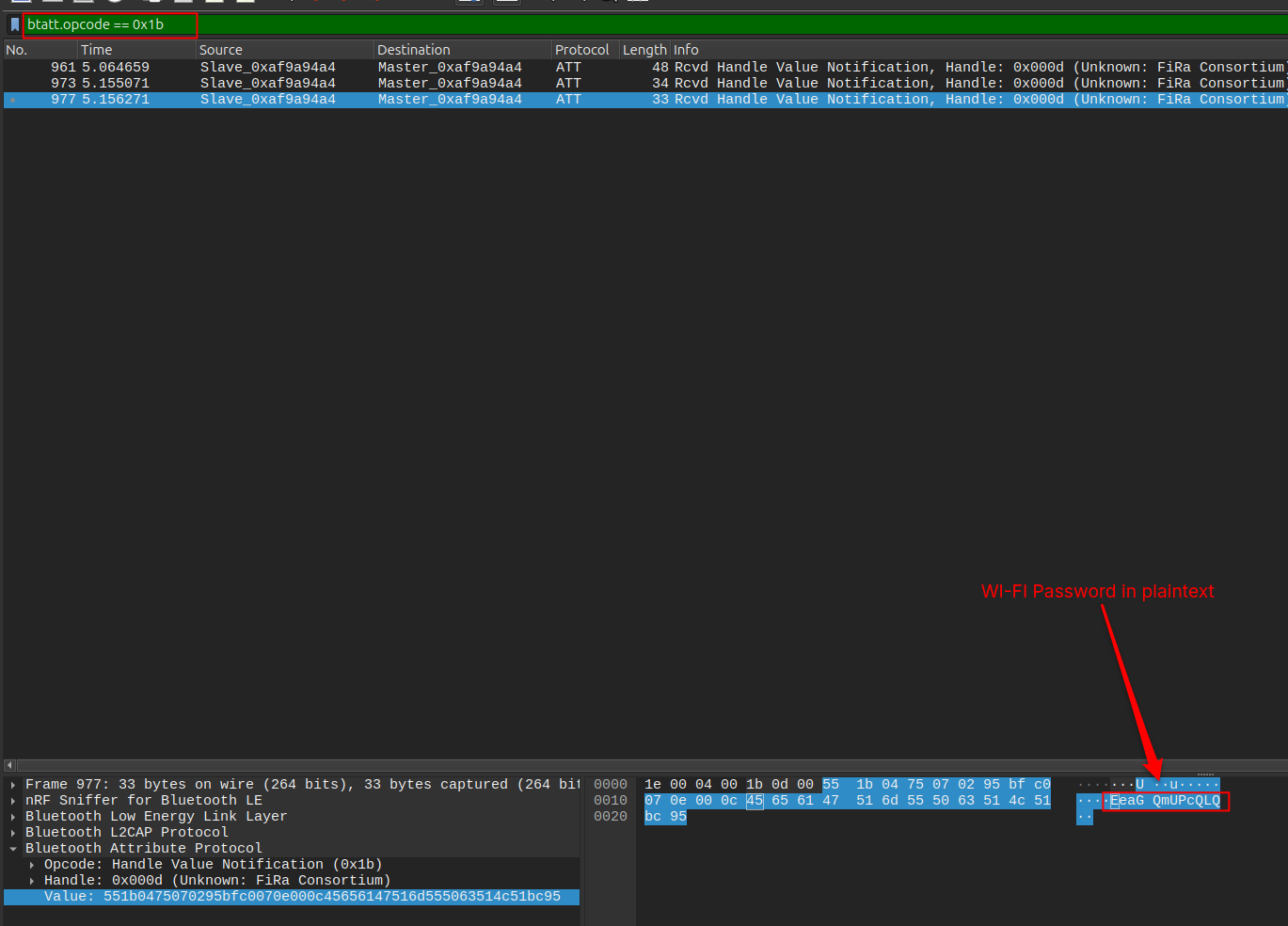Sort packets by the No. column
Viewport: 1288px width, 926px height.
(x=40, y=50)
